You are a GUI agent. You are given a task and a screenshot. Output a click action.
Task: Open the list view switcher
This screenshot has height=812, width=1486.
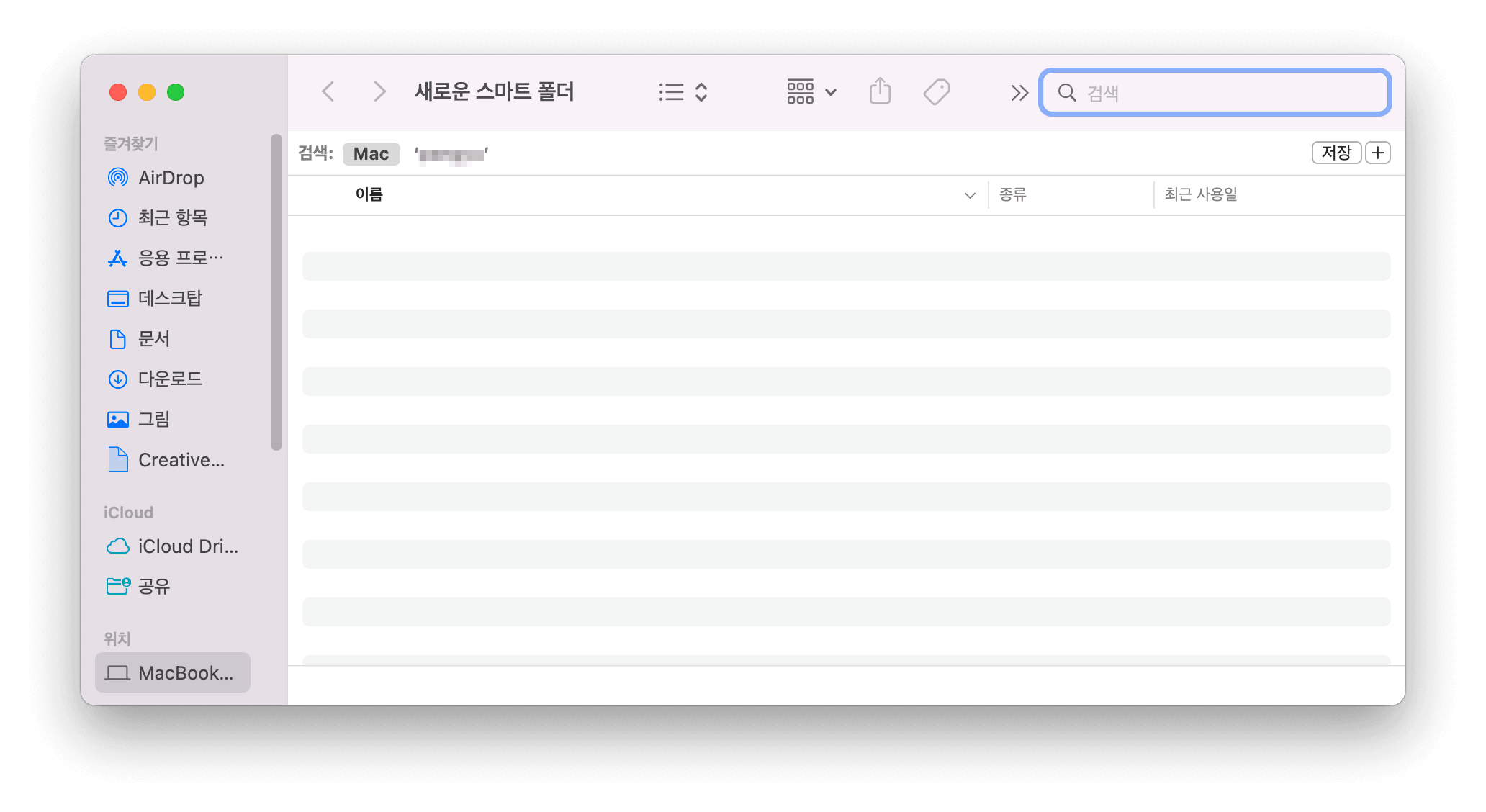tap(683, 92)
